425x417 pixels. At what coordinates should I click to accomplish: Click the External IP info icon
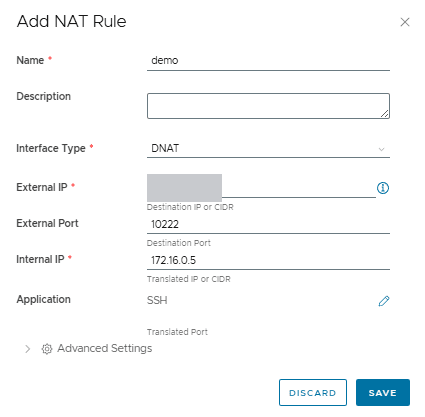tap(383, 188)
